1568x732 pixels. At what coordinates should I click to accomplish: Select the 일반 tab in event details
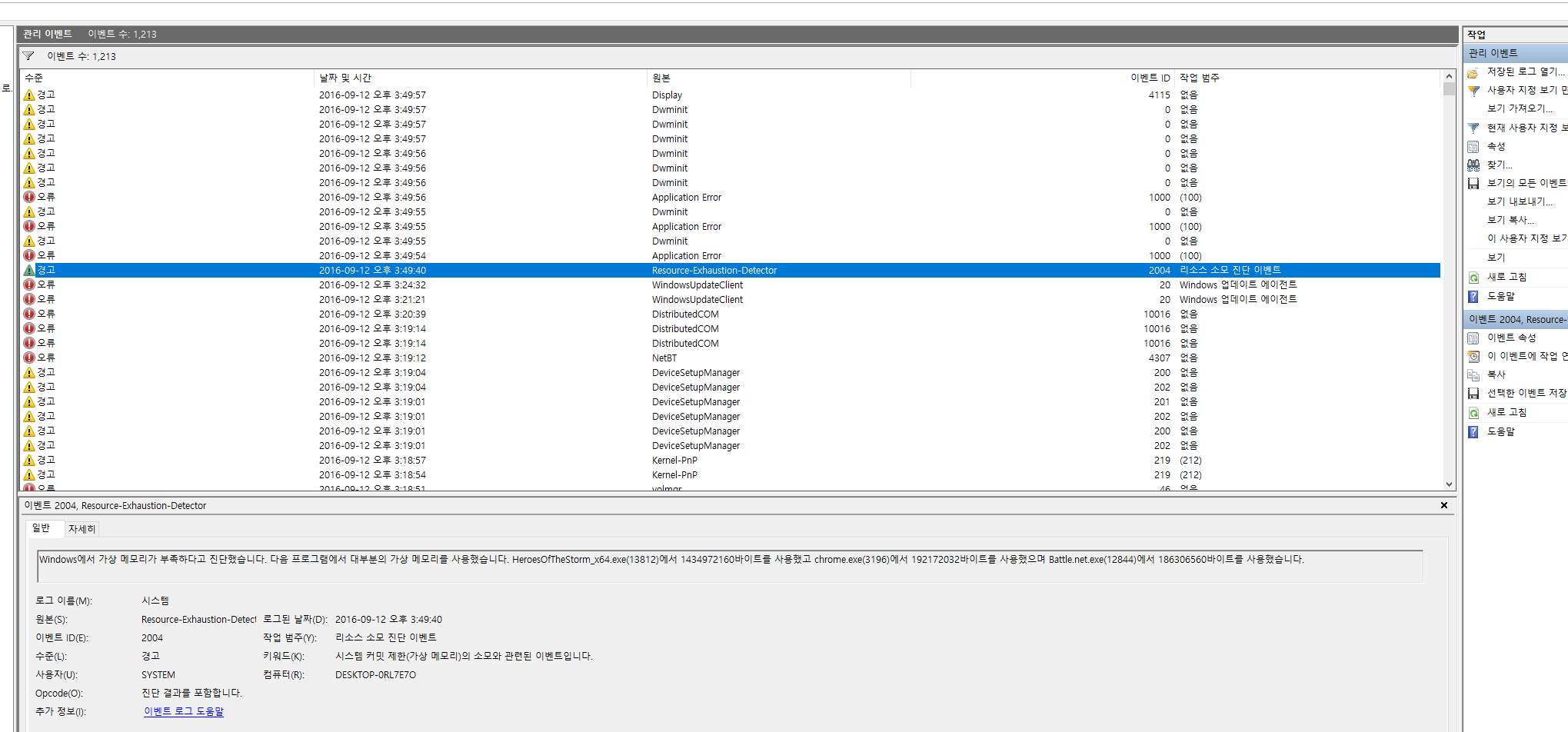click(x=42, y=528)
